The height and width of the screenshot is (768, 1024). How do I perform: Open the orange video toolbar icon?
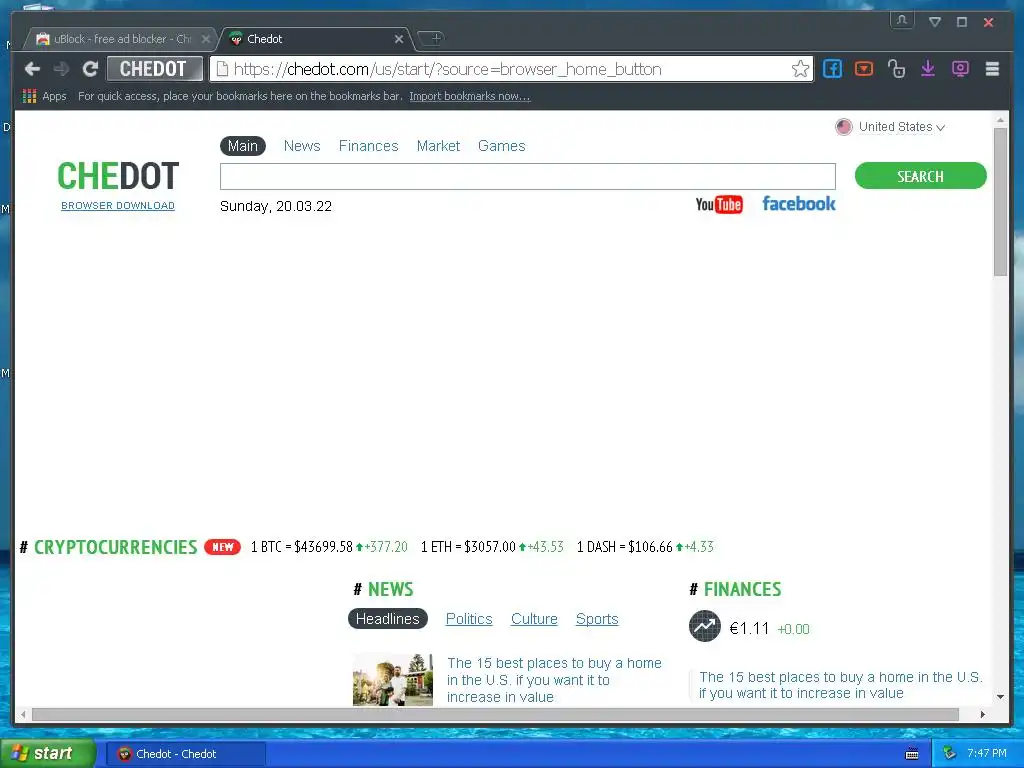tap(864, 69)
